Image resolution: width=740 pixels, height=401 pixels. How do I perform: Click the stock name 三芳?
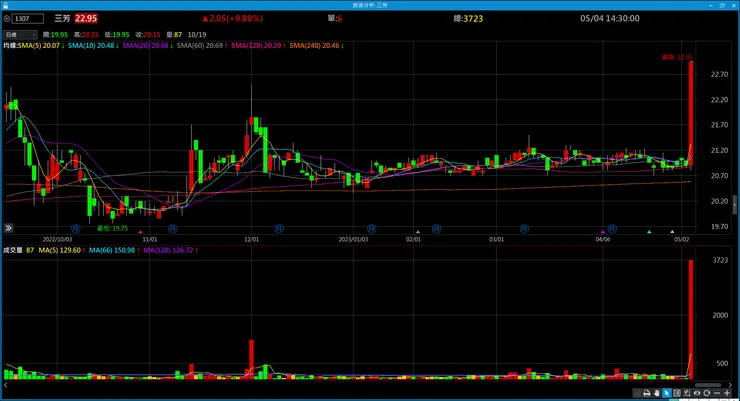pos(62,19)
